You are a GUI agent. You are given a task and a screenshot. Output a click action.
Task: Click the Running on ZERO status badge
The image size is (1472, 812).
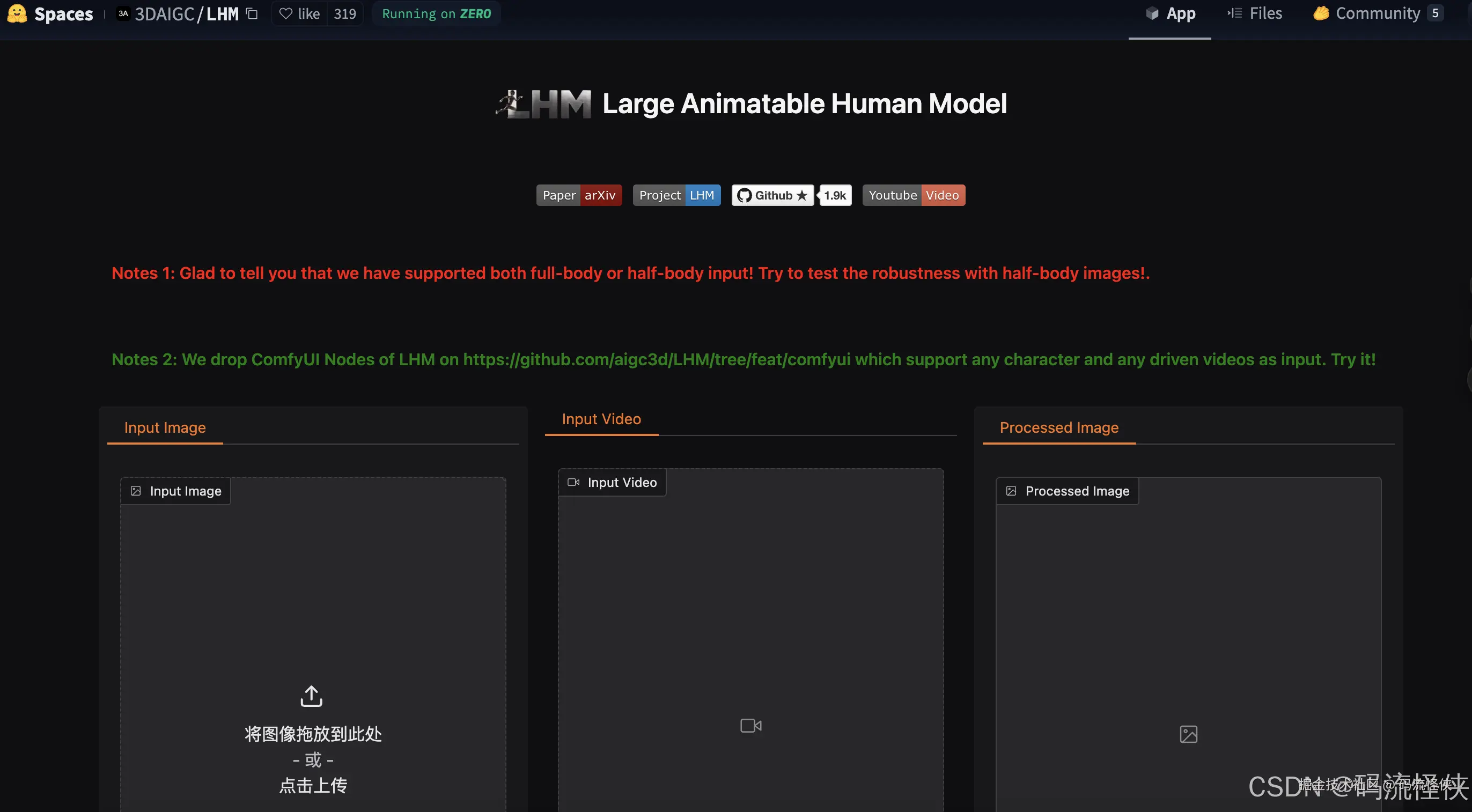[x=437, y=14]
